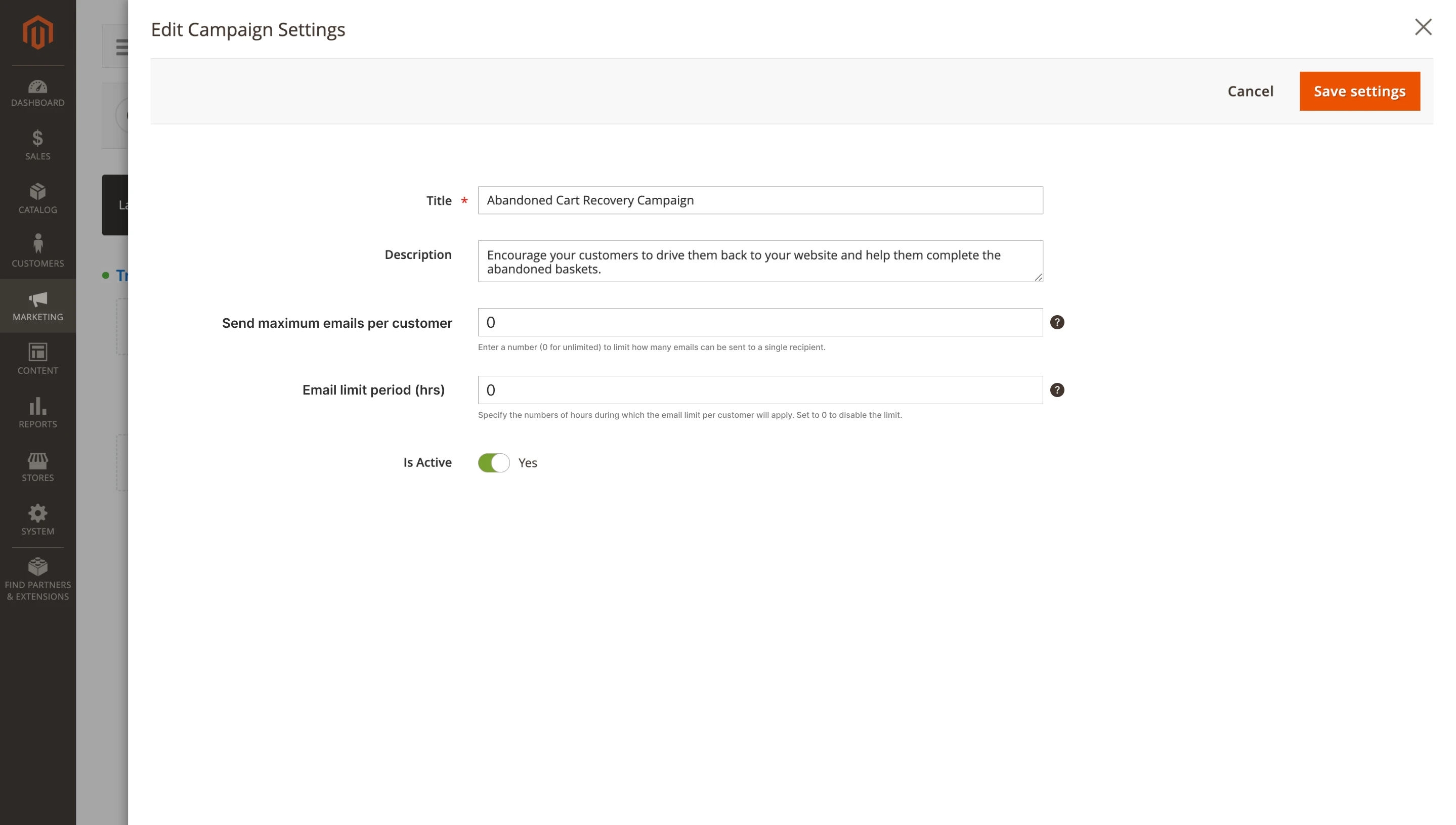Image resolution: width=1456 pixels, height=825 pixels.
Task: Select the System sidebar icon
Action: (37, 519)
